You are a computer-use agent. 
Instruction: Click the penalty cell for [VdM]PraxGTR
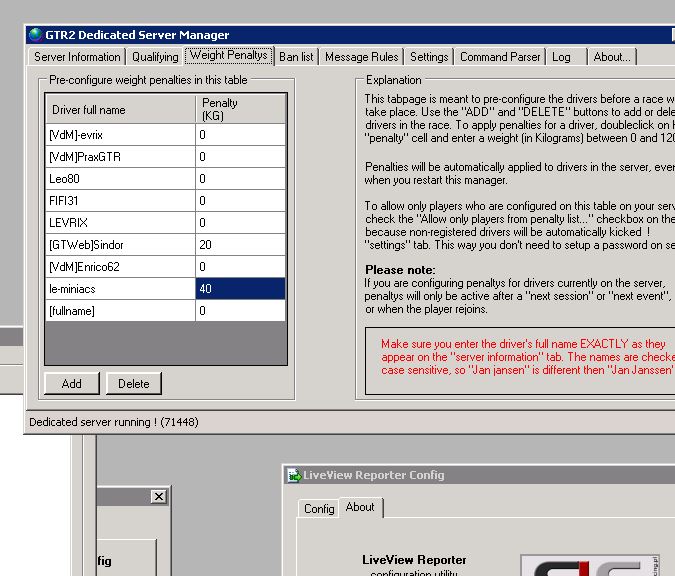tap(241, 157)
